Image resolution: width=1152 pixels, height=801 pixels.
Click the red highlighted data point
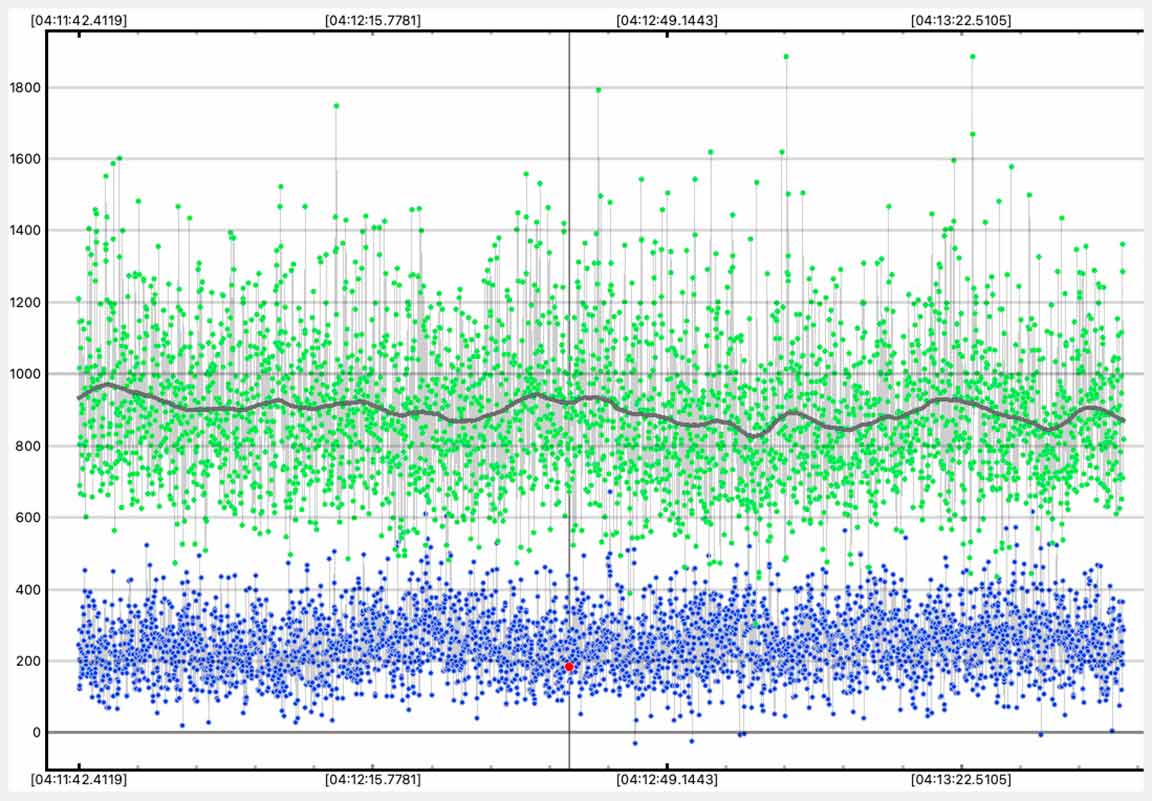click(569, 666)
